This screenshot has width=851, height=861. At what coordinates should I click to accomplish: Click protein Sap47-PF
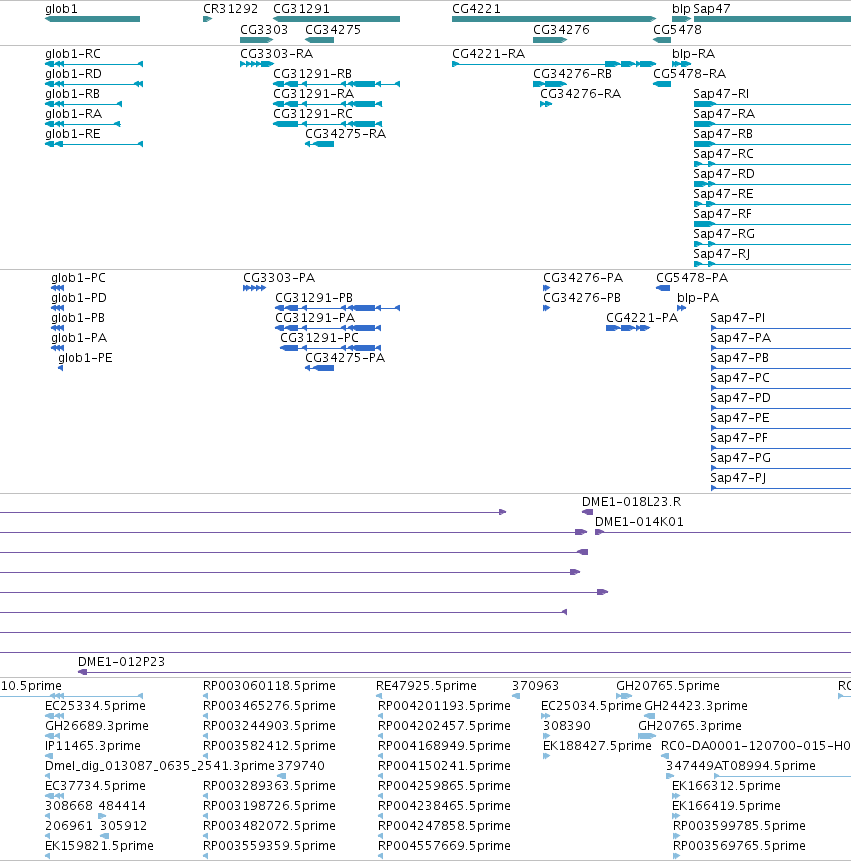pyautogui.click(x=739, y=438)
